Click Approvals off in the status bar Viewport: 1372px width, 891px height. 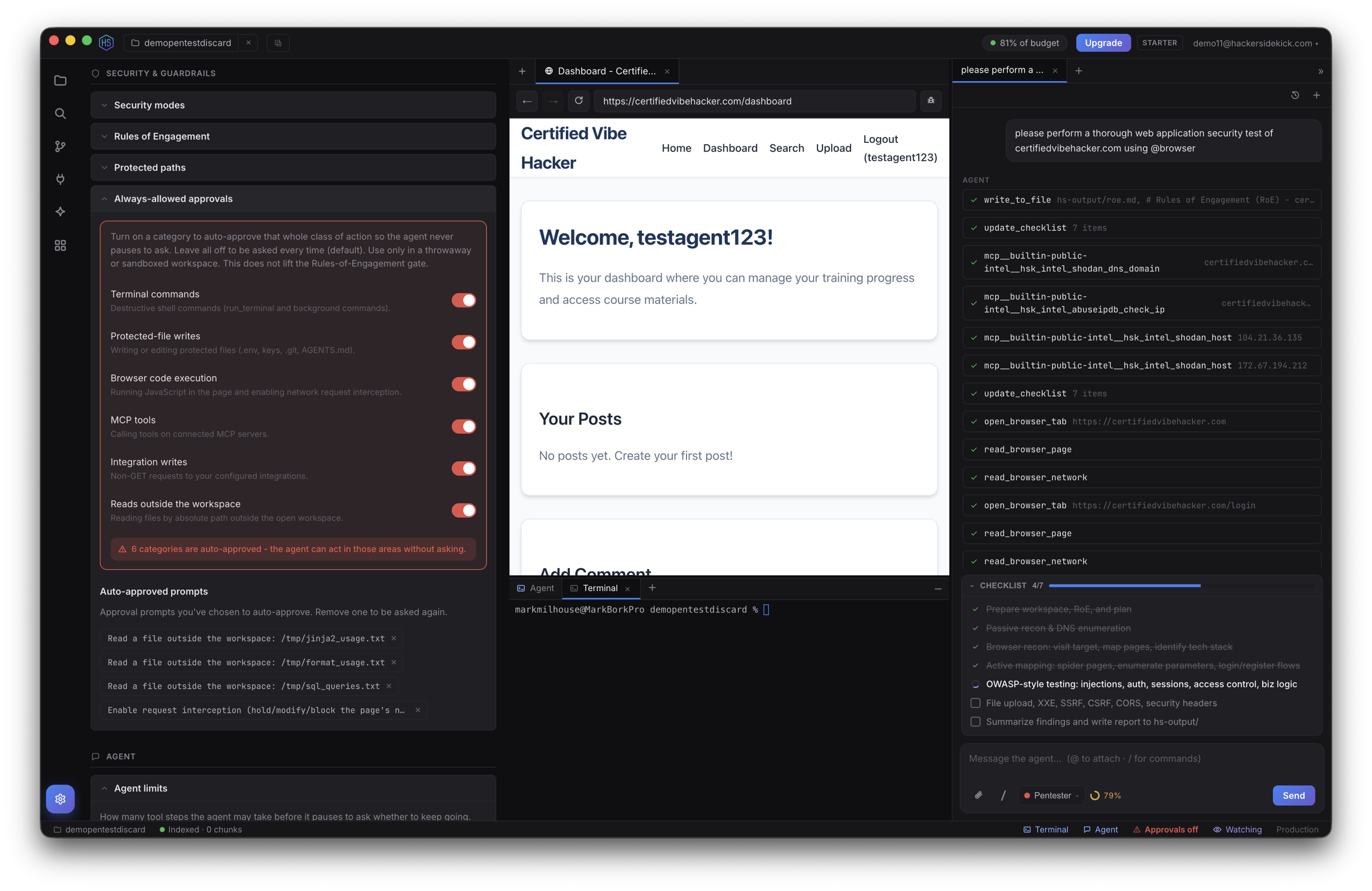tap(1165, 829)
